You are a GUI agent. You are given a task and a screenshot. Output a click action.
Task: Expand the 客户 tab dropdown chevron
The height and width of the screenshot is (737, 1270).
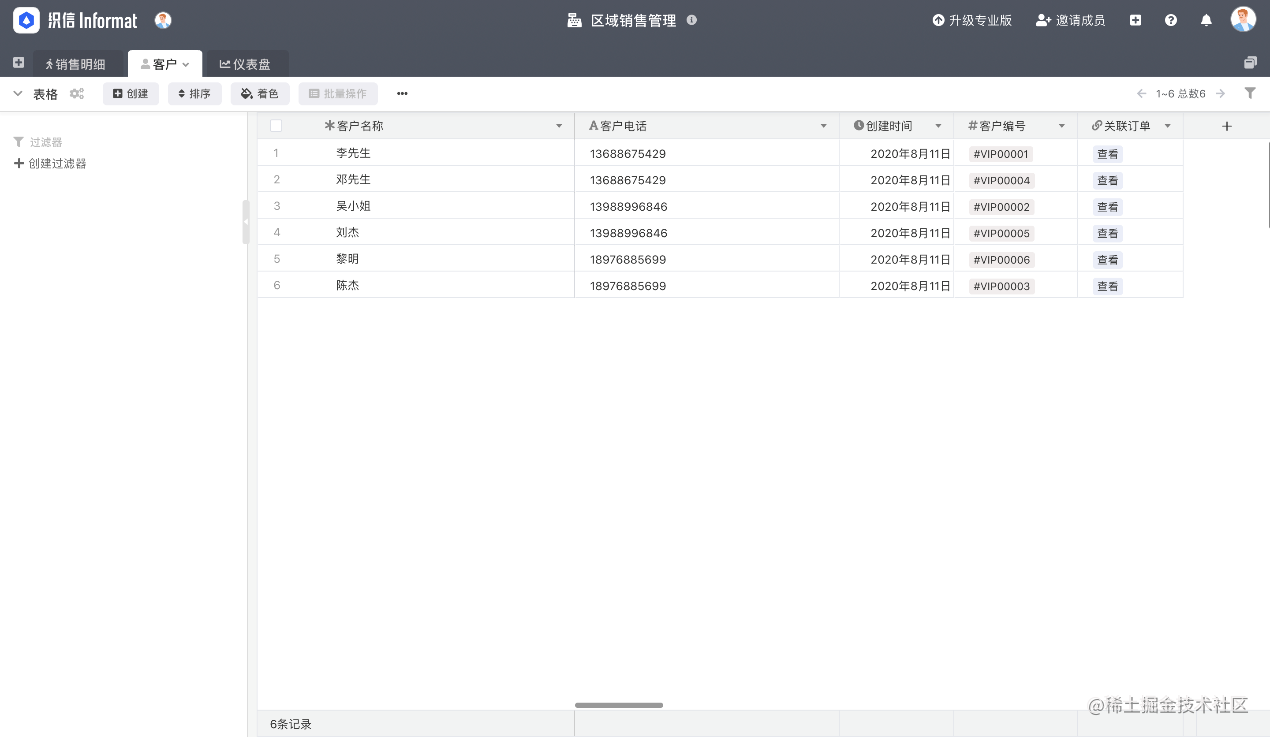pyautogui.click(x=186, y=64)
